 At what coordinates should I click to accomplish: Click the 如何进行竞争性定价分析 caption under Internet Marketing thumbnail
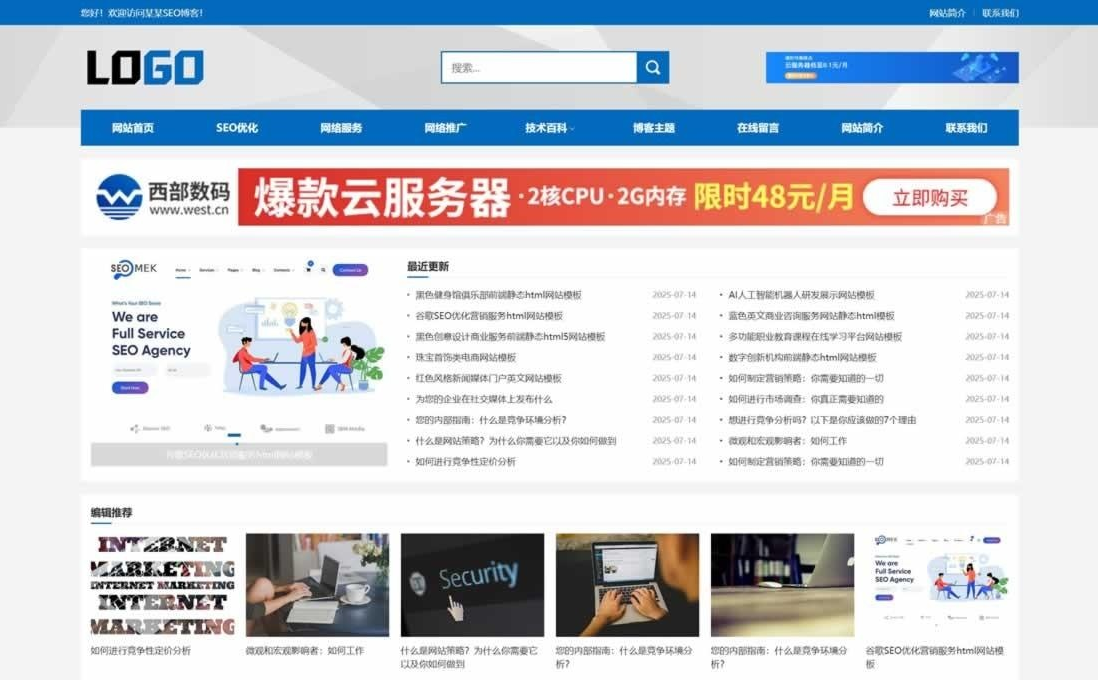click(x=141, y=651)
